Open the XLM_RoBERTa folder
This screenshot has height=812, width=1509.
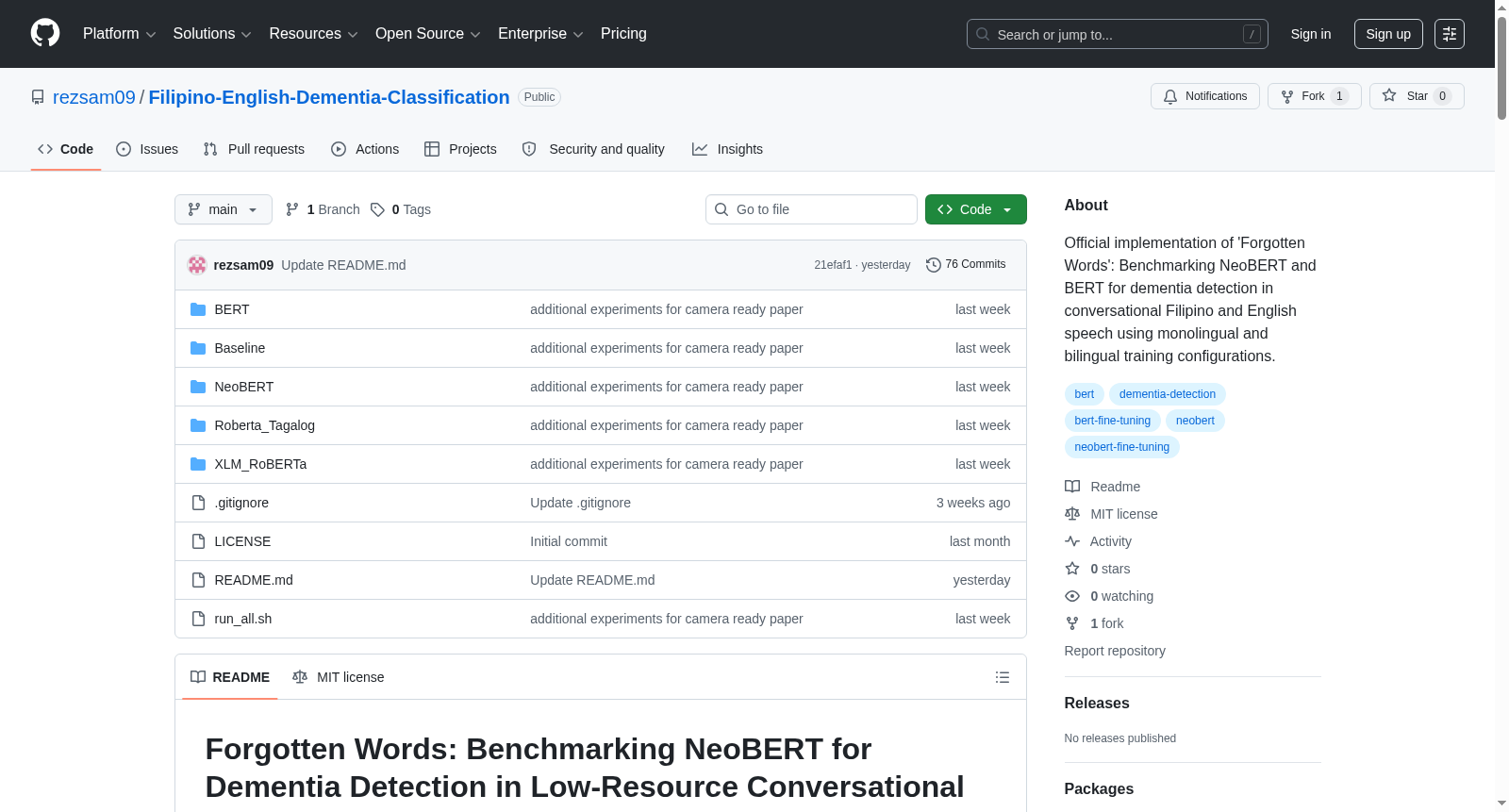[x=260, y=464]
